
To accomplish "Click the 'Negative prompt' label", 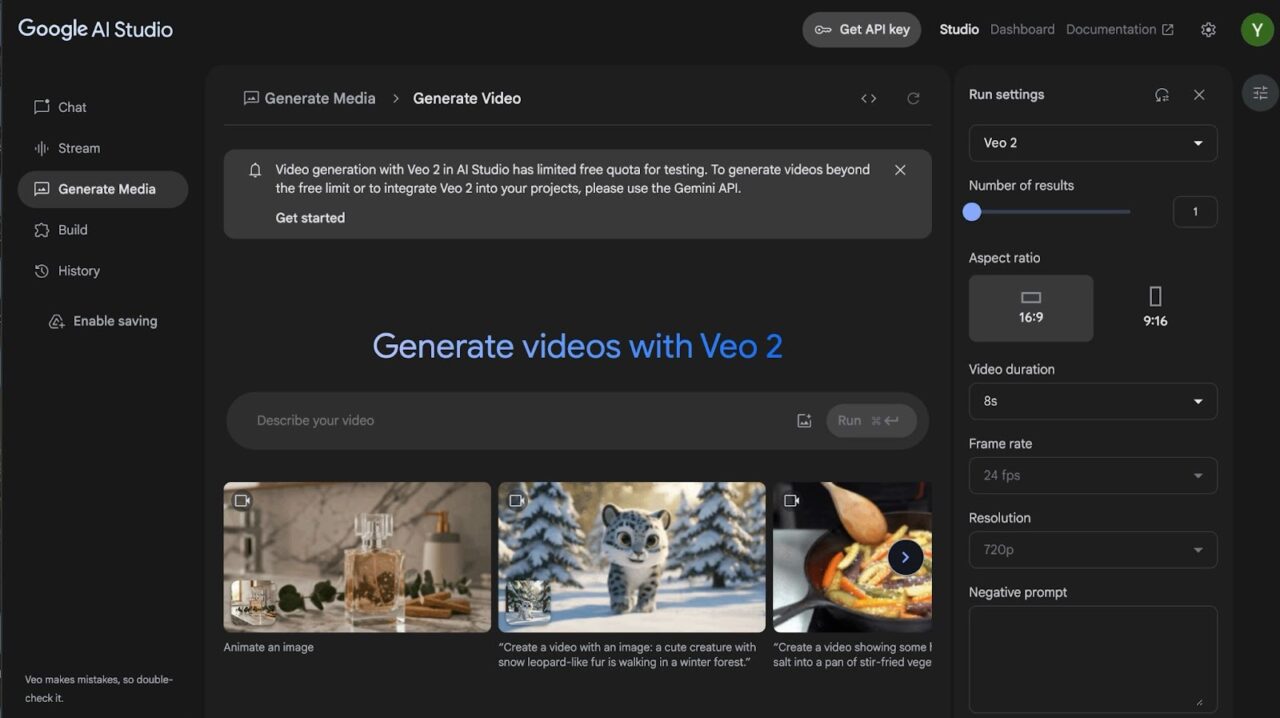I will (1018, 592).
